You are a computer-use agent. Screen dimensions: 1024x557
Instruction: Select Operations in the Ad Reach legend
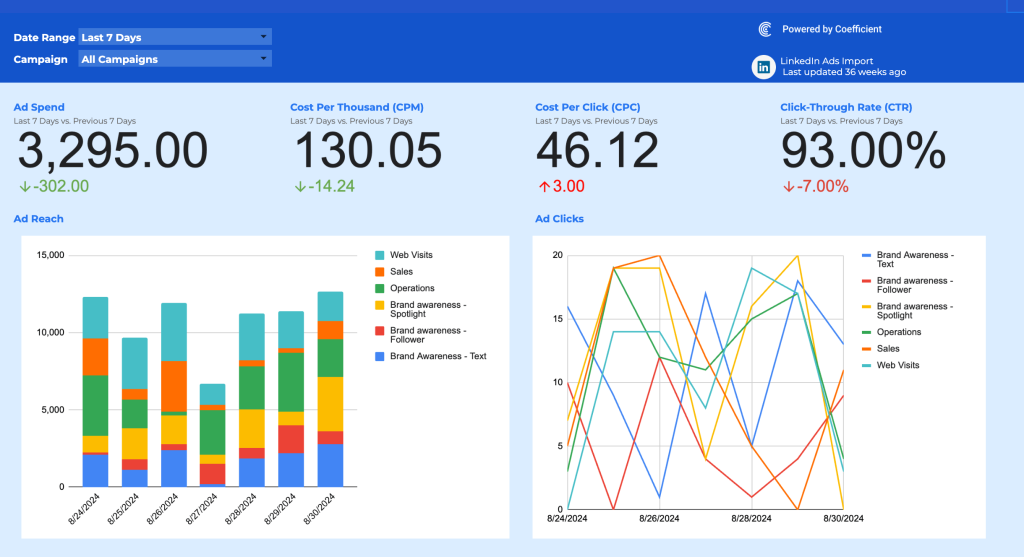tap(412, 288)
